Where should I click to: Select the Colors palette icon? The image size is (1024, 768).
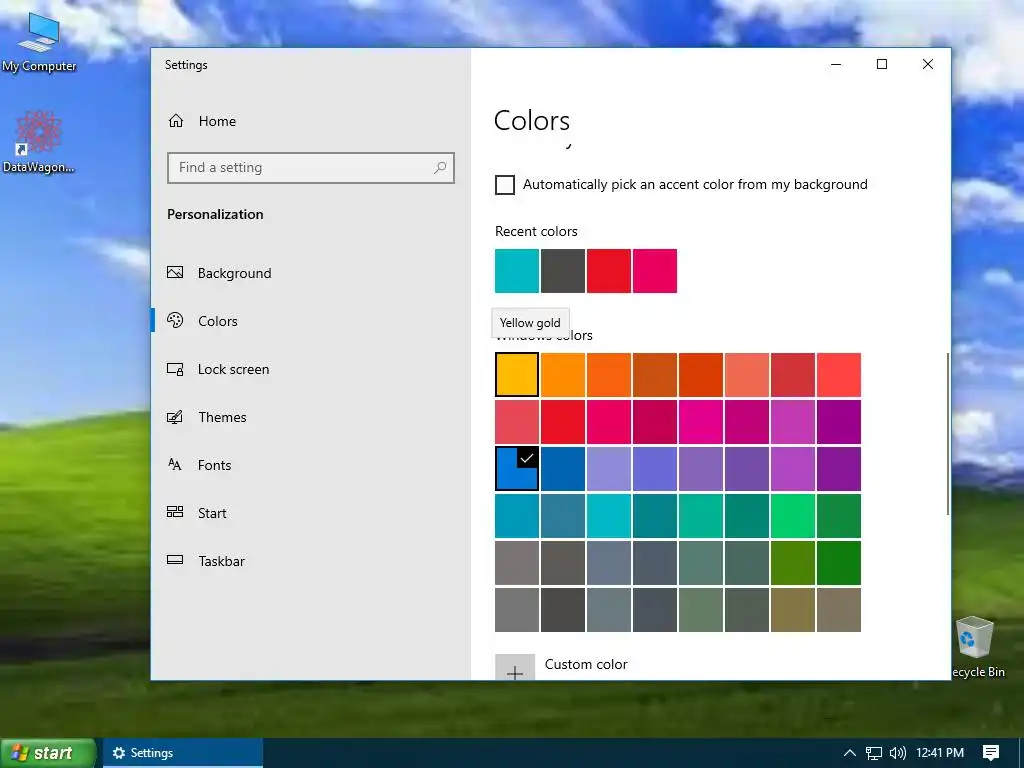175,320
